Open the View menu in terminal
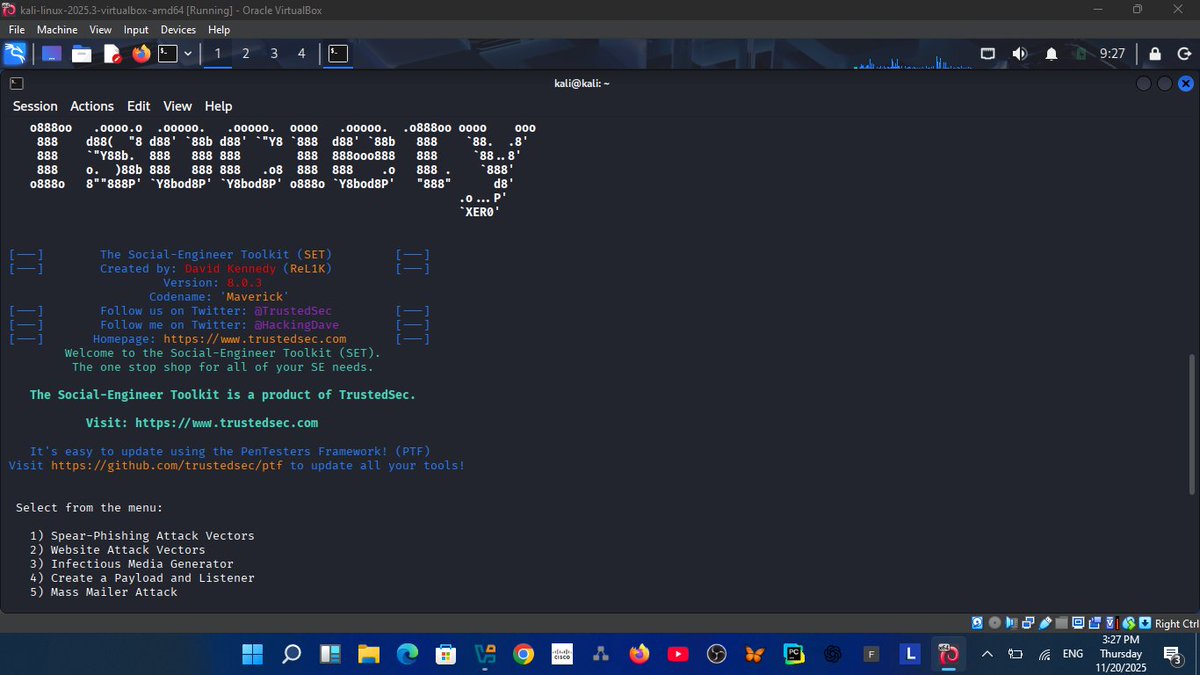The height and width of the screenshot is (675, 1200). pos(177,106)
